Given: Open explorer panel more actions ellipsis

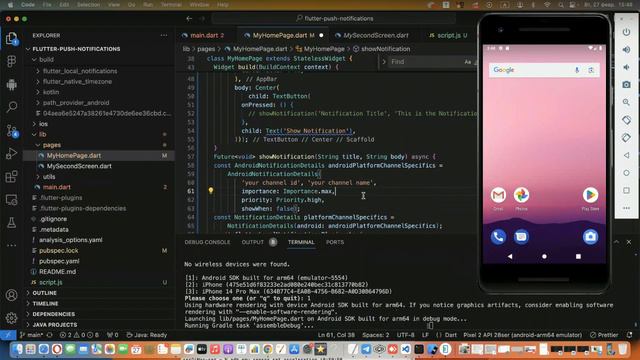Looking at the screenshot, I should point(164,36).
